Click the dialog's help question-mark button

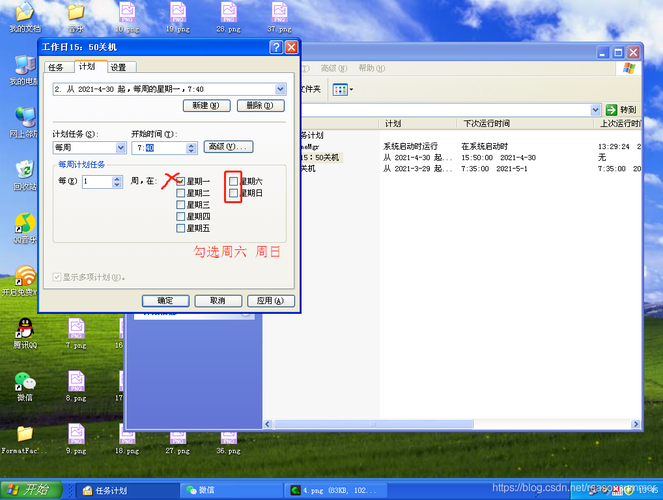click(275, 47)
